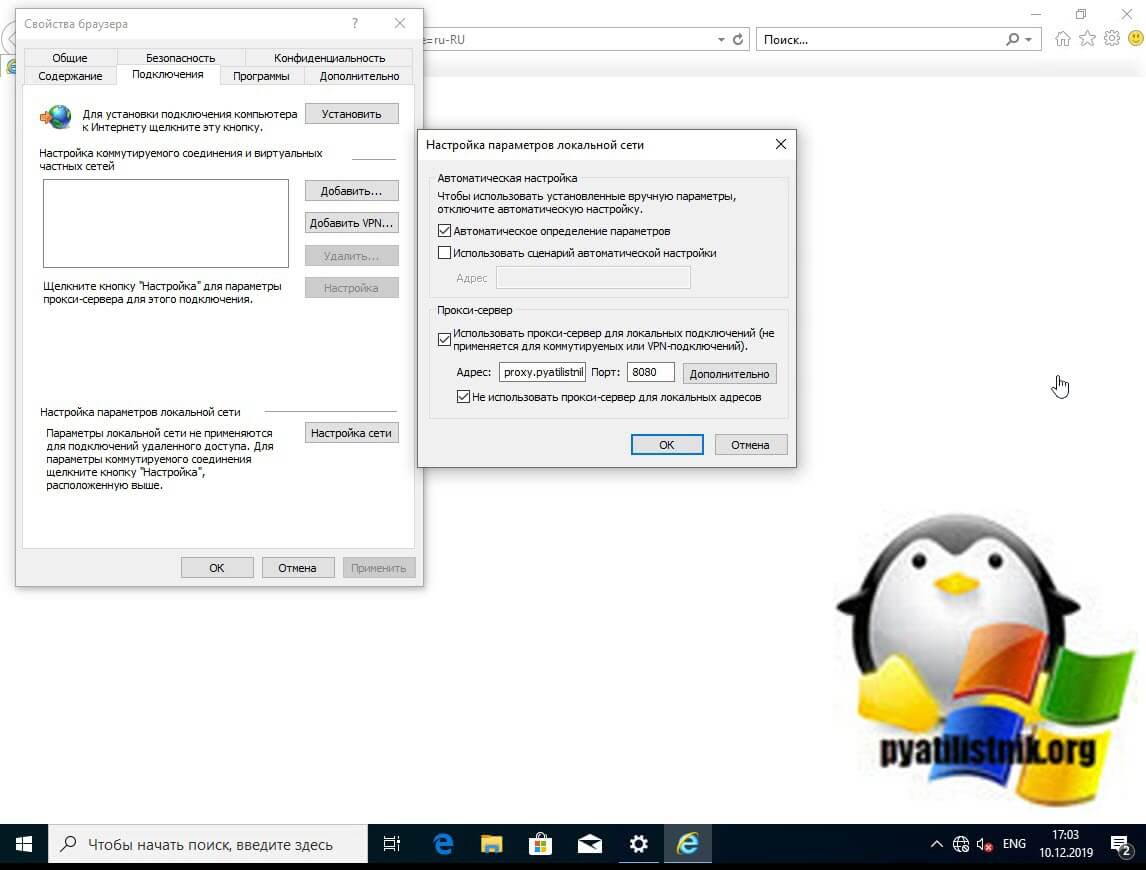Screen dimensions: 1146x870
Task: Open the search provider dropdown arrow
Action: click(1029, 40)
